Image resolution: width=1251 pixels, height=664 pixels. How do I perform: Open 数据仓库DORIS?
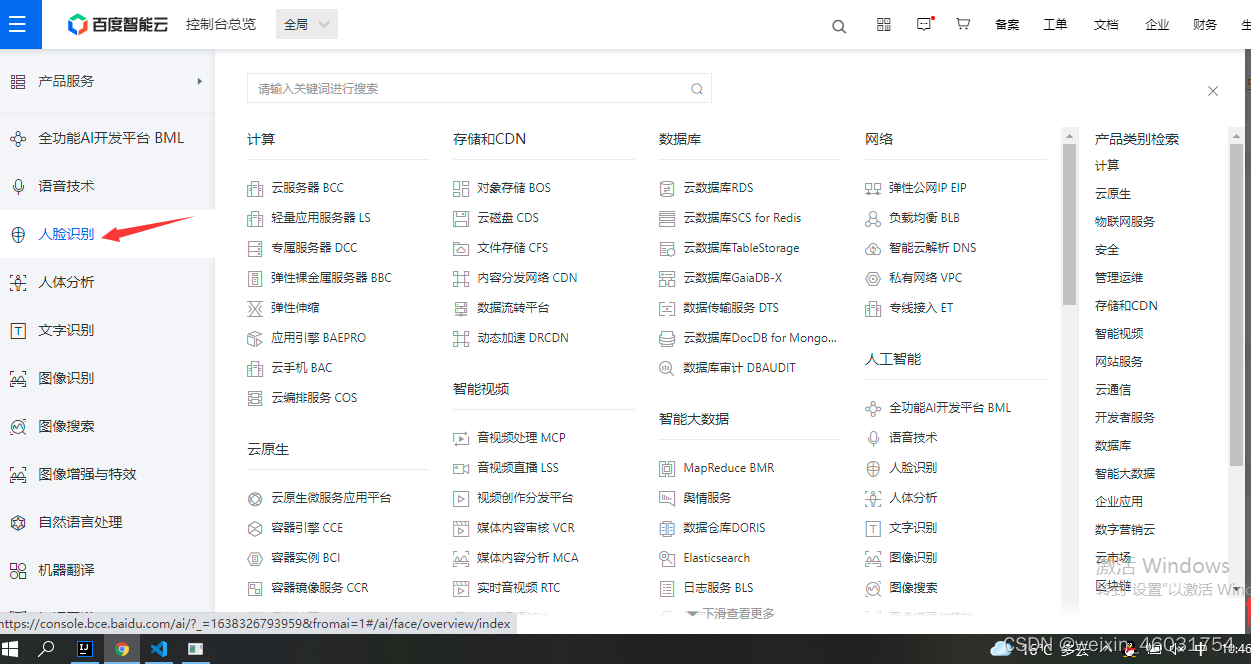724,528
